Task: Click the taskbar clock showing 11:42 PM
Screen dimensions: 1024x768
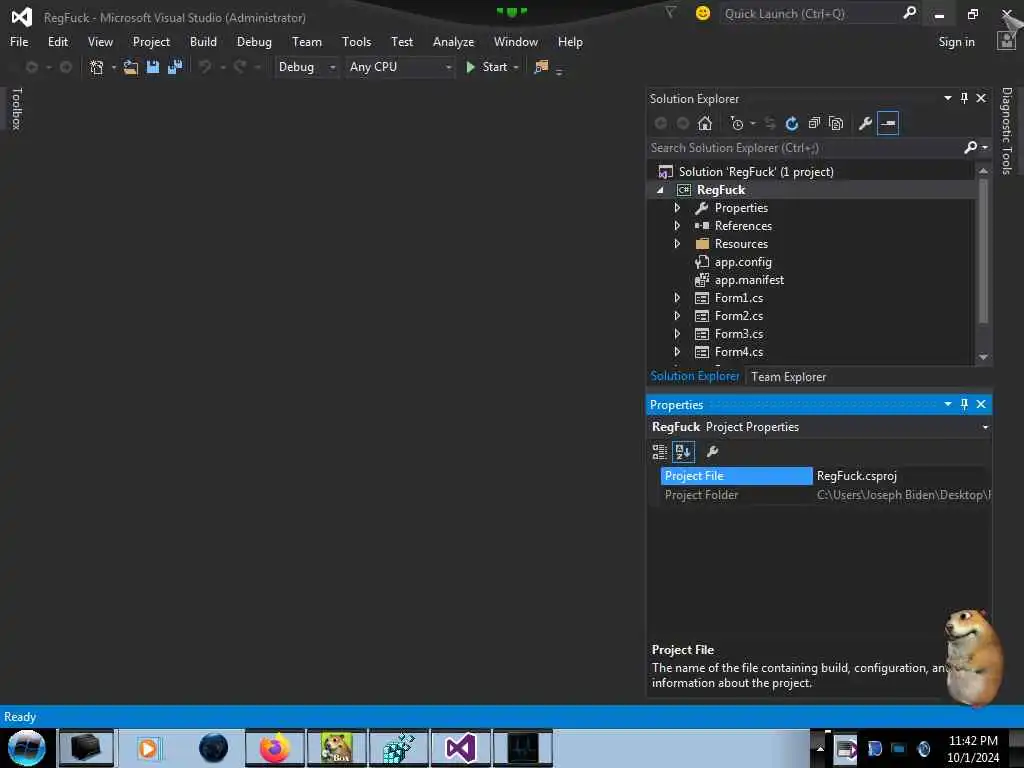Action: coord(972,741)
